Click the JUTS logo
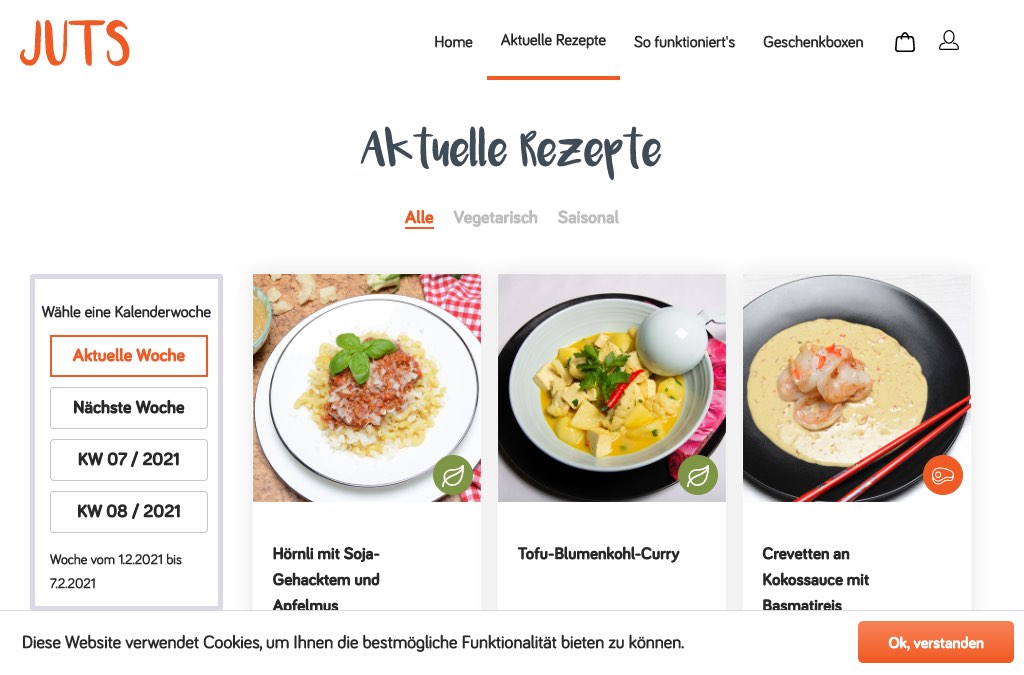 [74, 42]
